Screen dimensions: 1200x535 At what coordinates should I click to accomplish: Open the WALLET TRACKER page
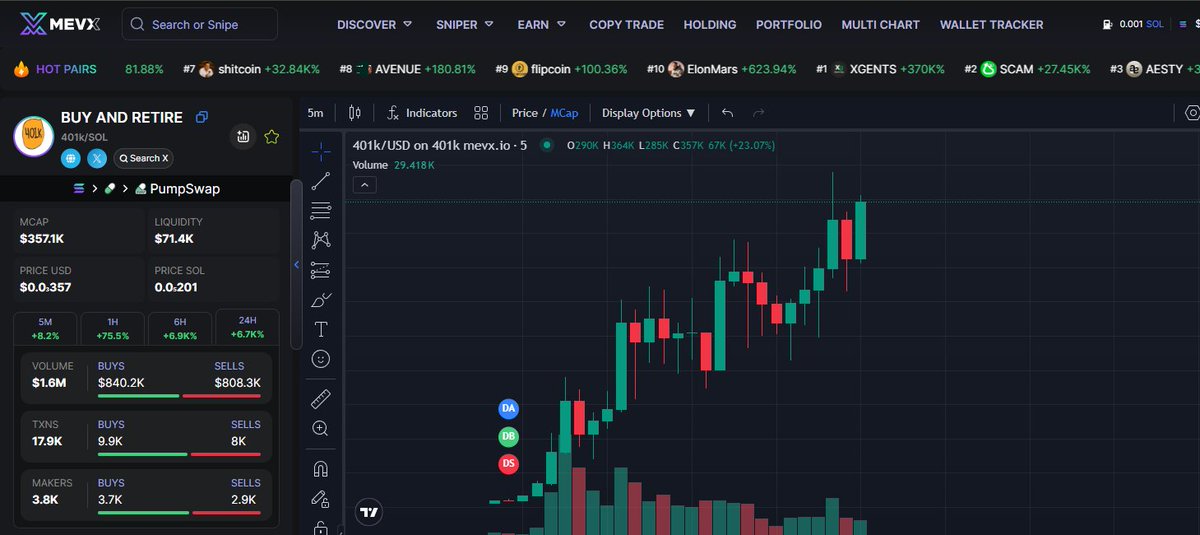pos(992,24)
